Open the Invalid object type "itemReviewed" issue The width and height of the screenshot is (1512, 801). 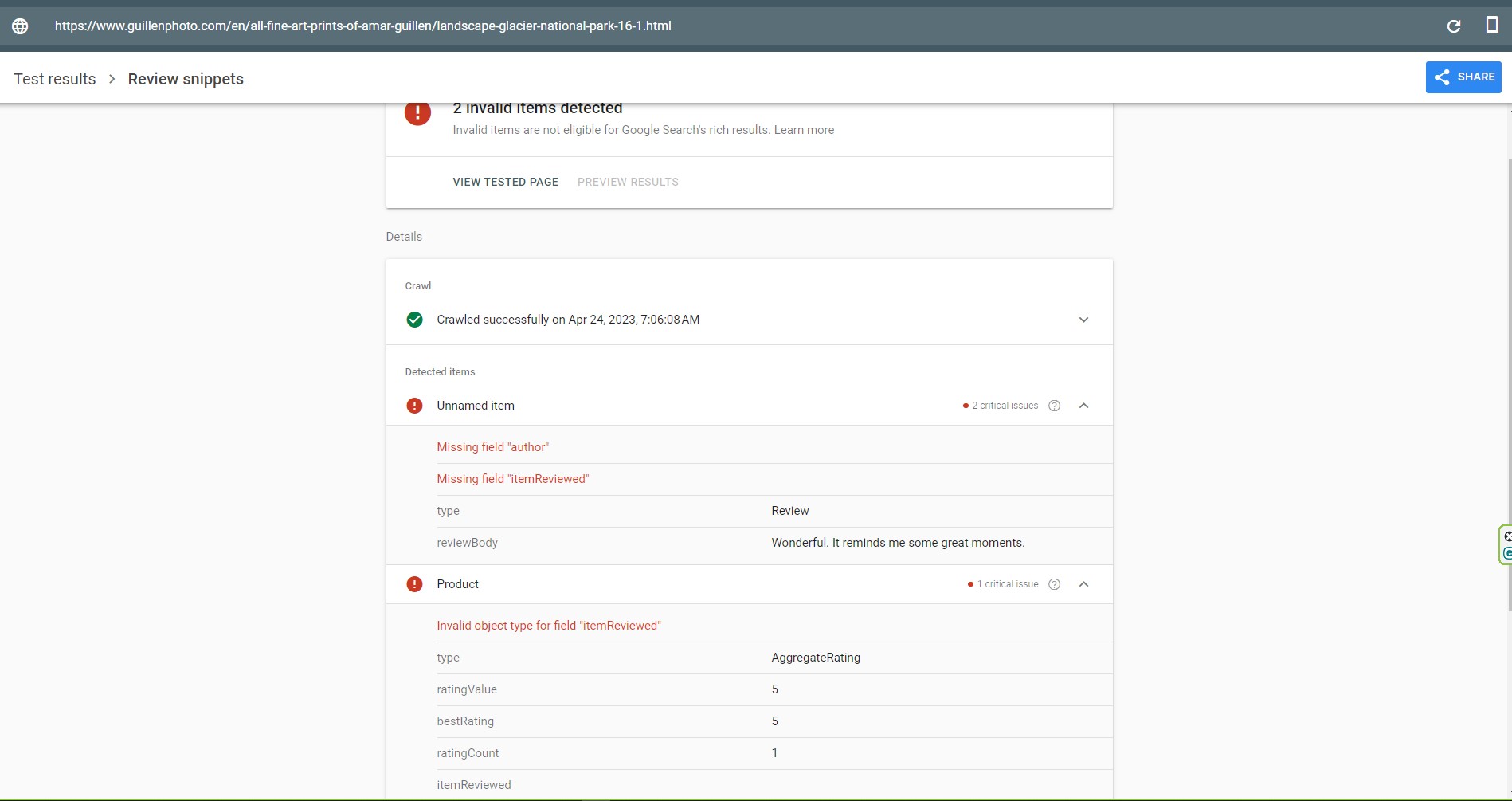point(549,626)
